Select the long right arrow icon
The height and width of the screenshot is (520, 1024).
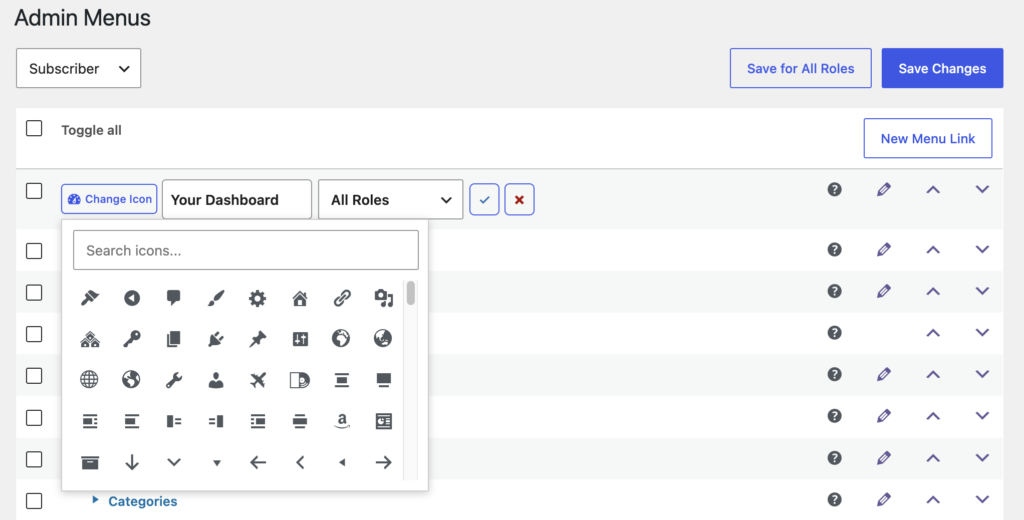pyautogui.click(x=383, y=462)
